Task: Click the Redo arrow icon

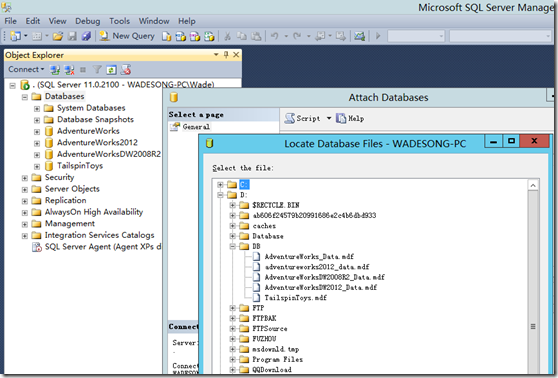Action: click(x=297, y=36)
